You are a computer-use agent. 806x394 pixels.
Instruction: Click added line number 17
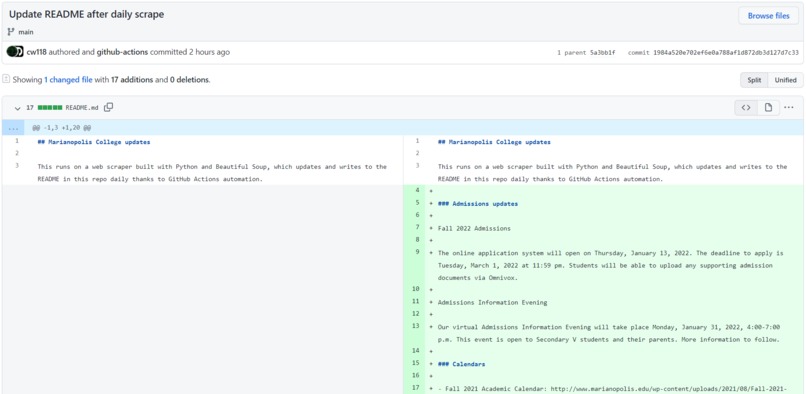click(x=416, y=389)
